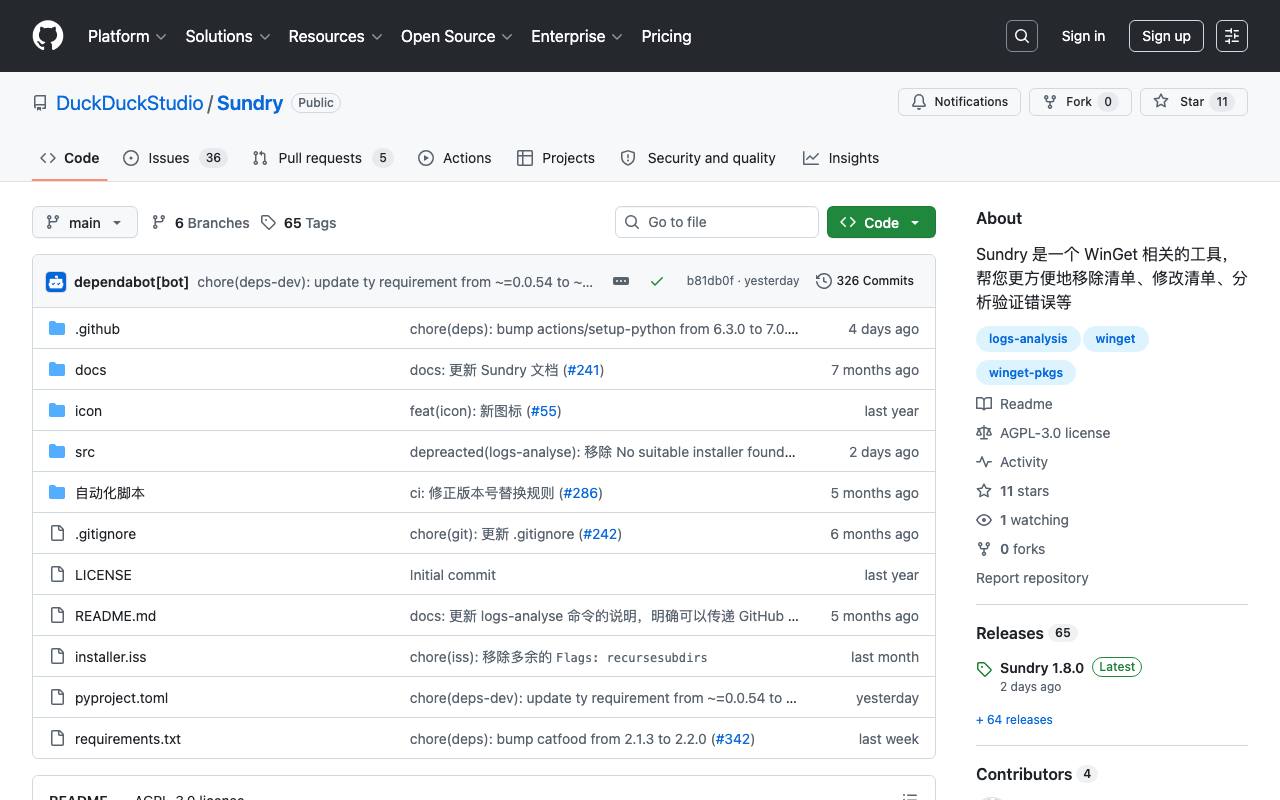
Task: View the 65 Tags link
Action: [x=299, y=223]
